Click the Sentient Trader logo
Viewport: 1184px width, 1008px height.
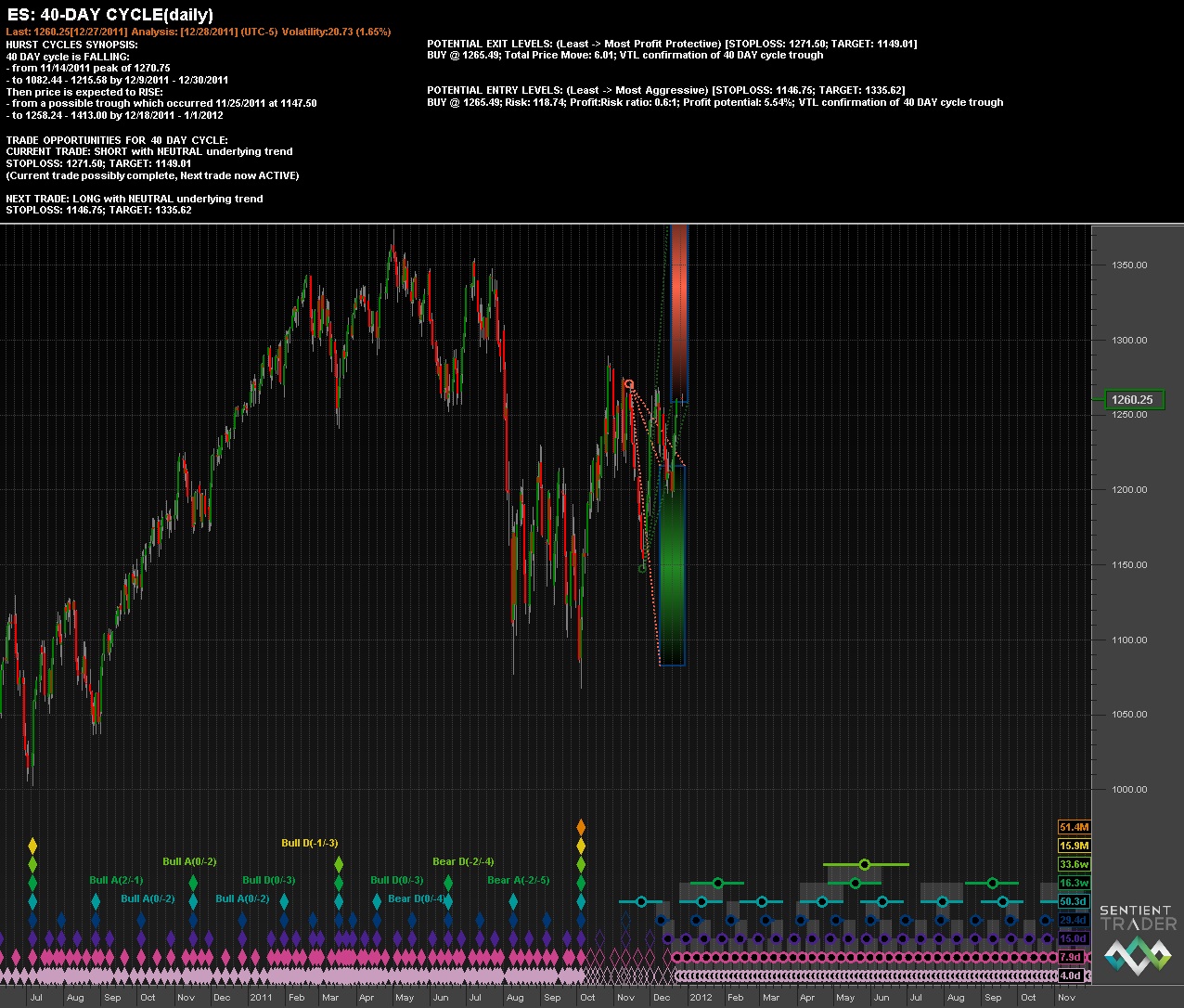pos(1136,939)
